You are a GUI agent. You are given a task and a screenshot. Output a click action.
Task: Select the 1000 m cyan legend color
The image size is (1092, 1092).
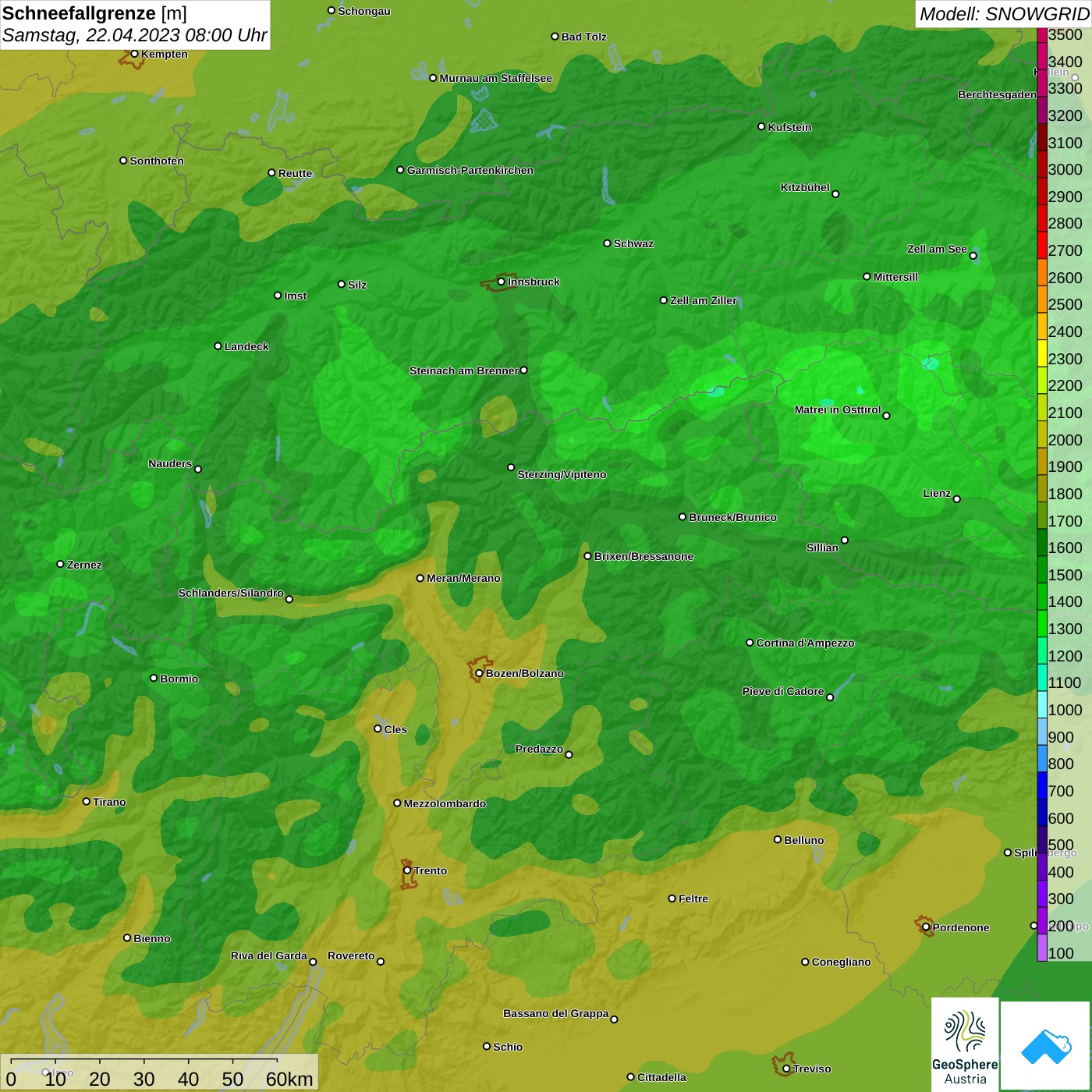[1042, 704]
